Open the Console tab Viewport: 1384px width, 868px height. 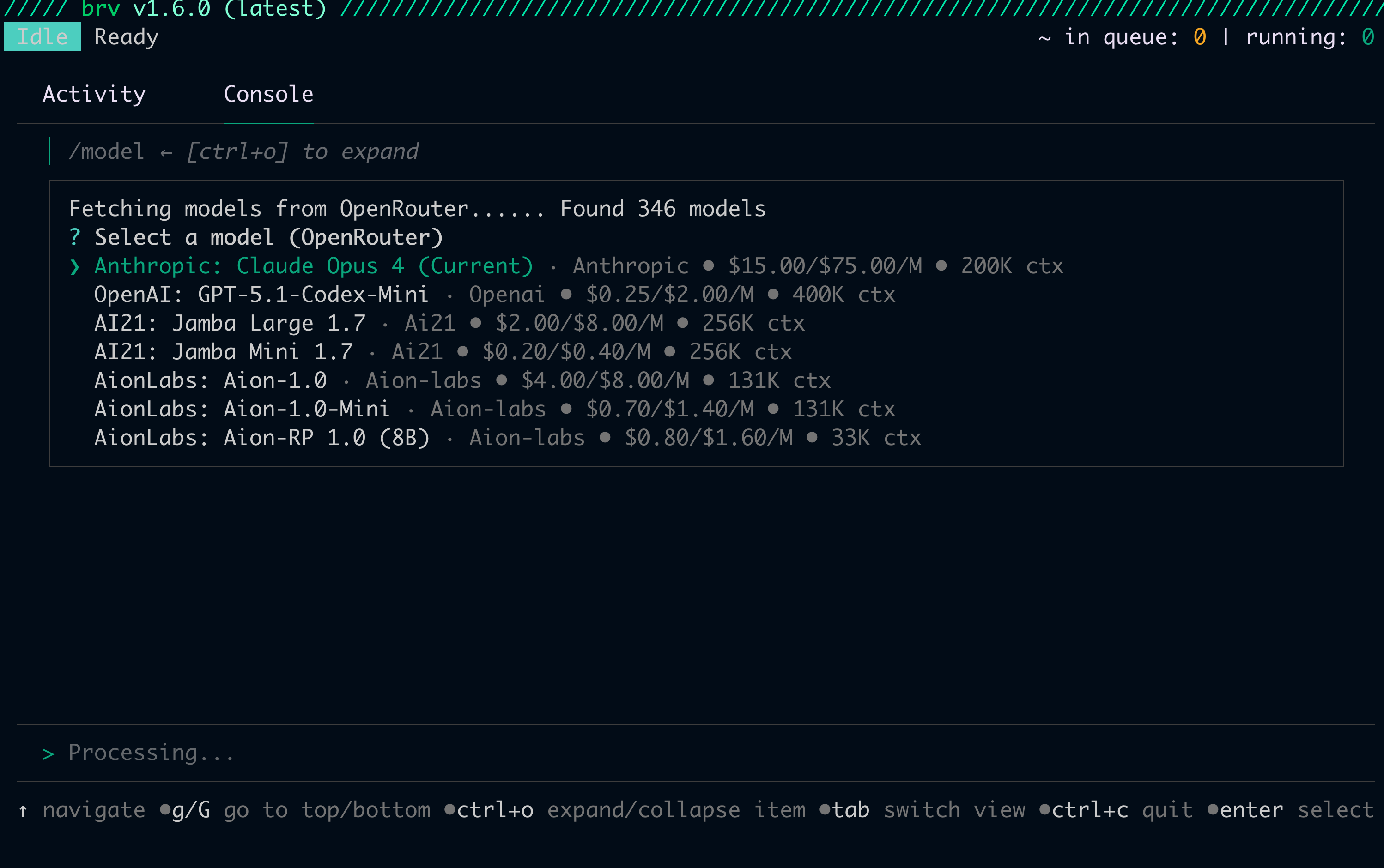pos(268,94)
